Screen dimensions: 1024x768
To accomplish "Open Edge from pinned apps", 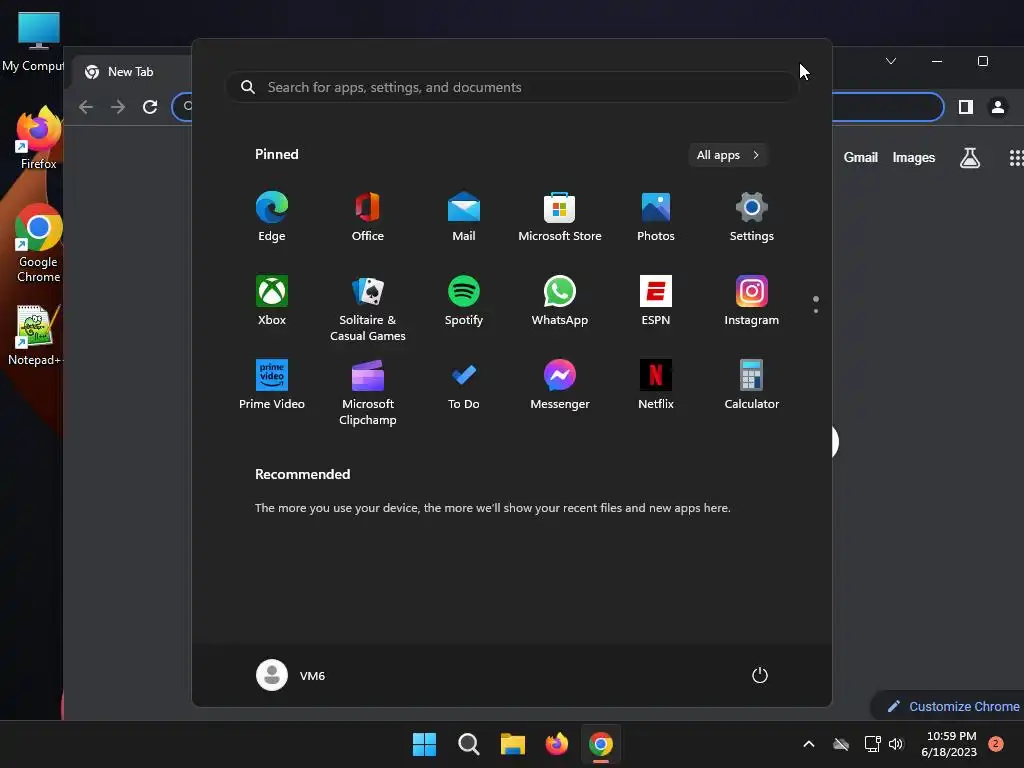I will coord(272,217).
